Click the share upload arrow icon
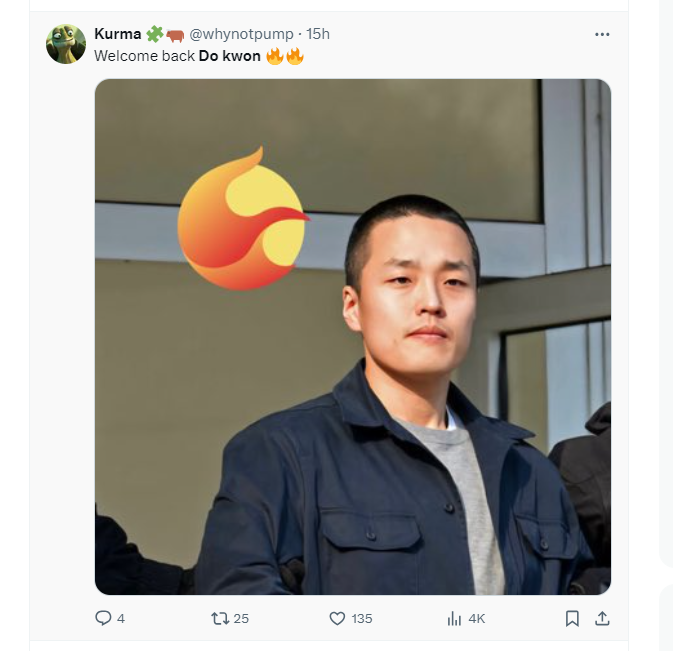Screen dimensions: 673x651 602,618
